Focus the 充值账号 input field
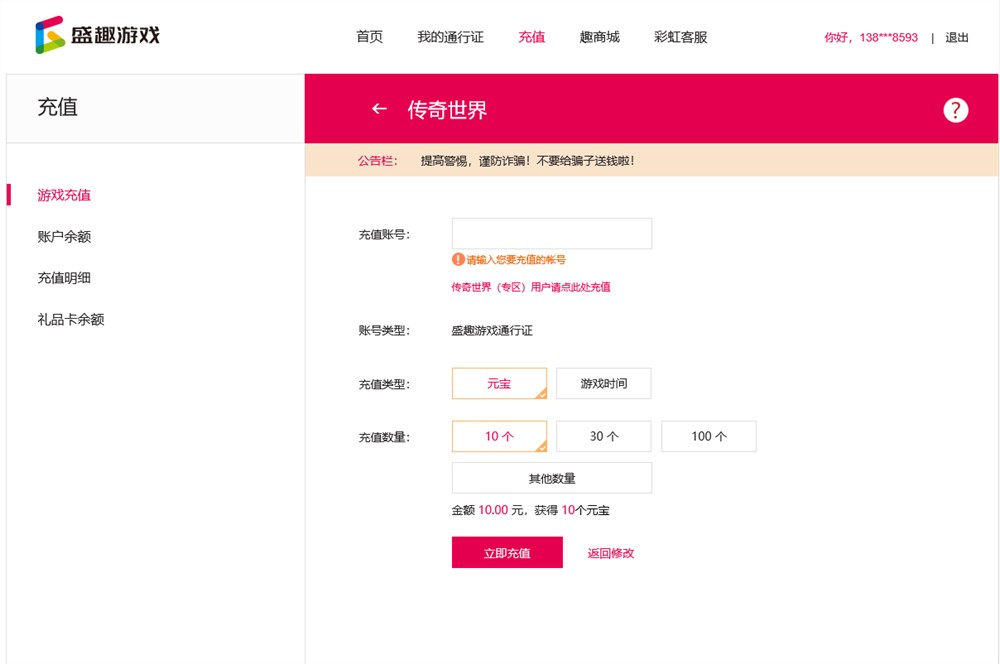This screenshot has height=664, width=1000. (x=552, y=234)
